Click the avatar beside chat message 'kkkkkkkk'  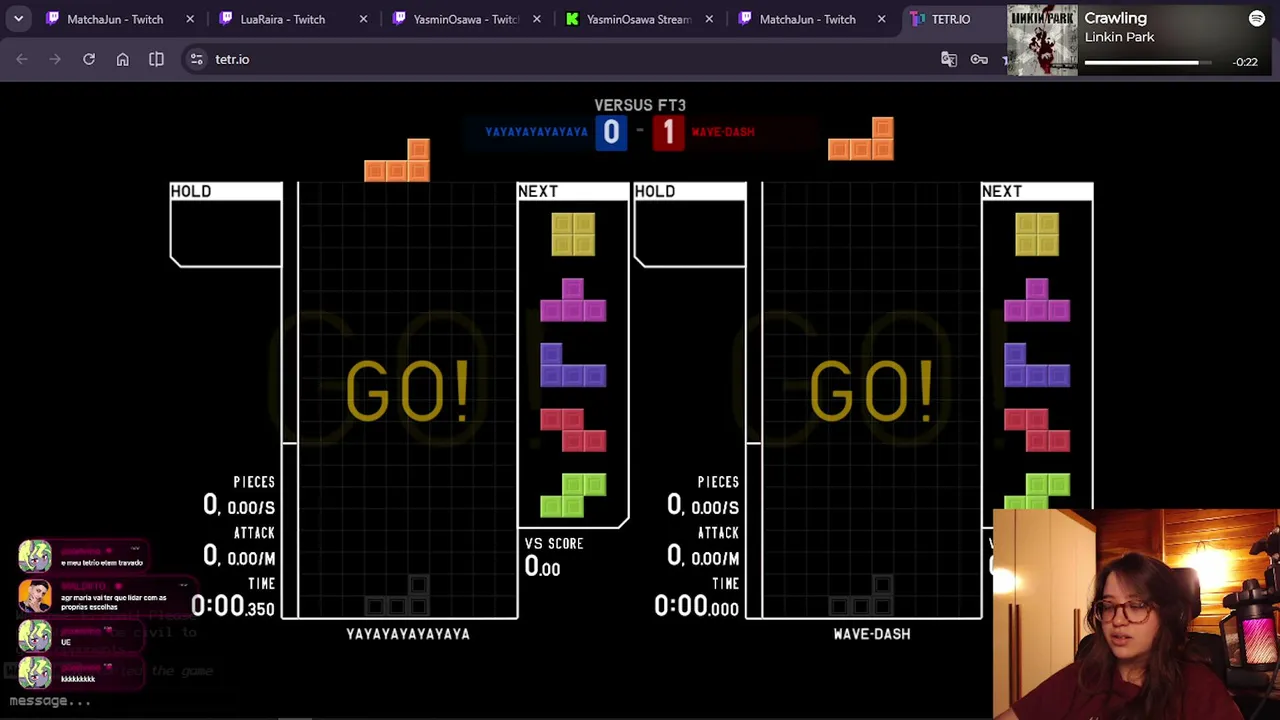point(35,673)
